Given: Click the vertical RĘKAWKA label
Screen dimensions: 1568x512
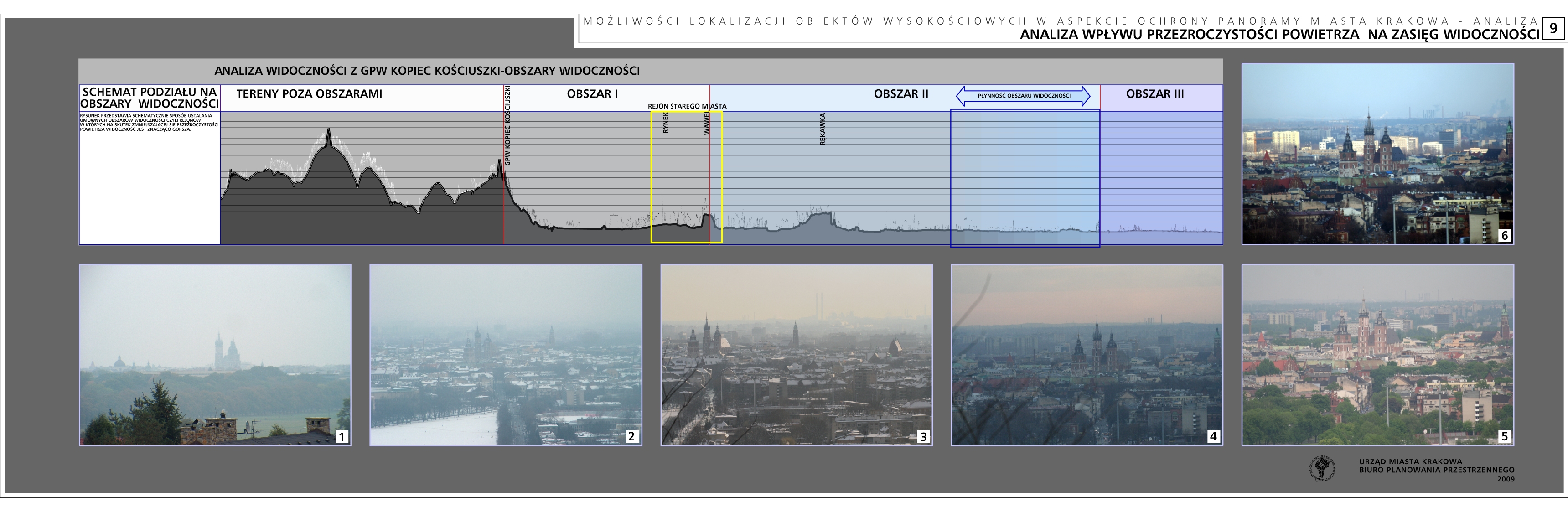Looking at the screenshot, I should tap(823, 129).
